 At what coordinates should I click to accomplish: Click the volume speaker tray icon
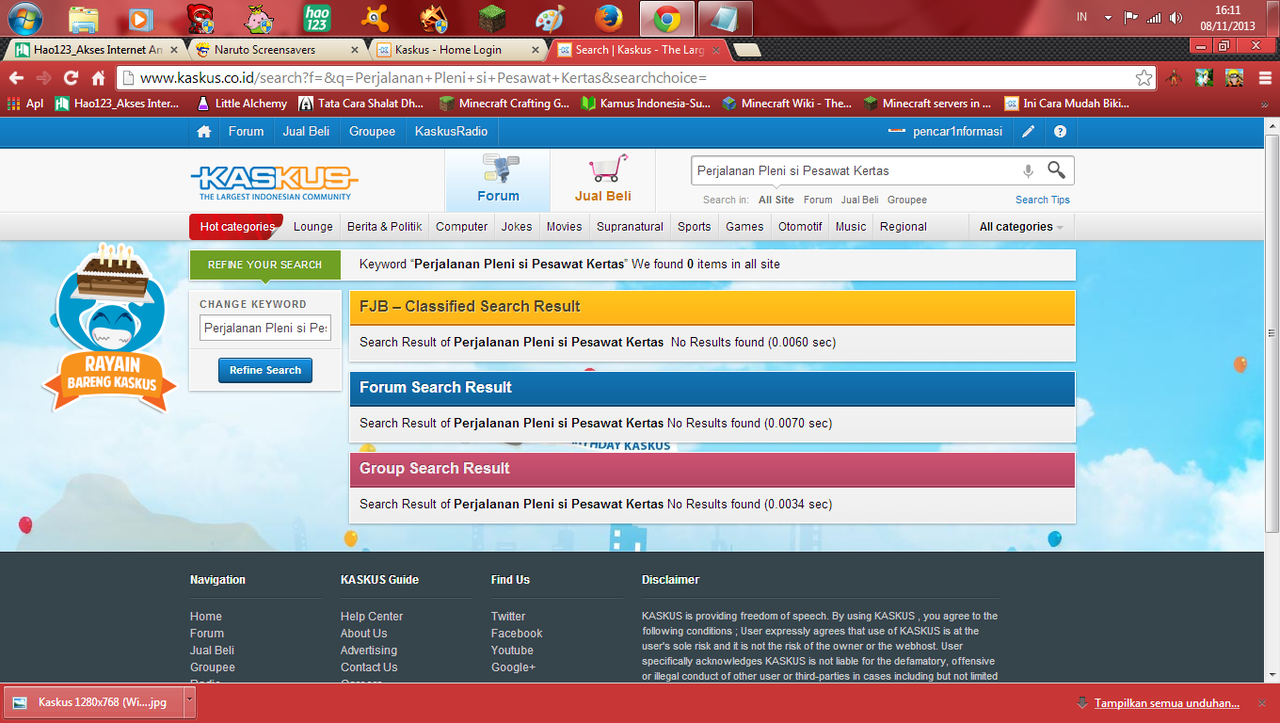(x=1176, y=18)
